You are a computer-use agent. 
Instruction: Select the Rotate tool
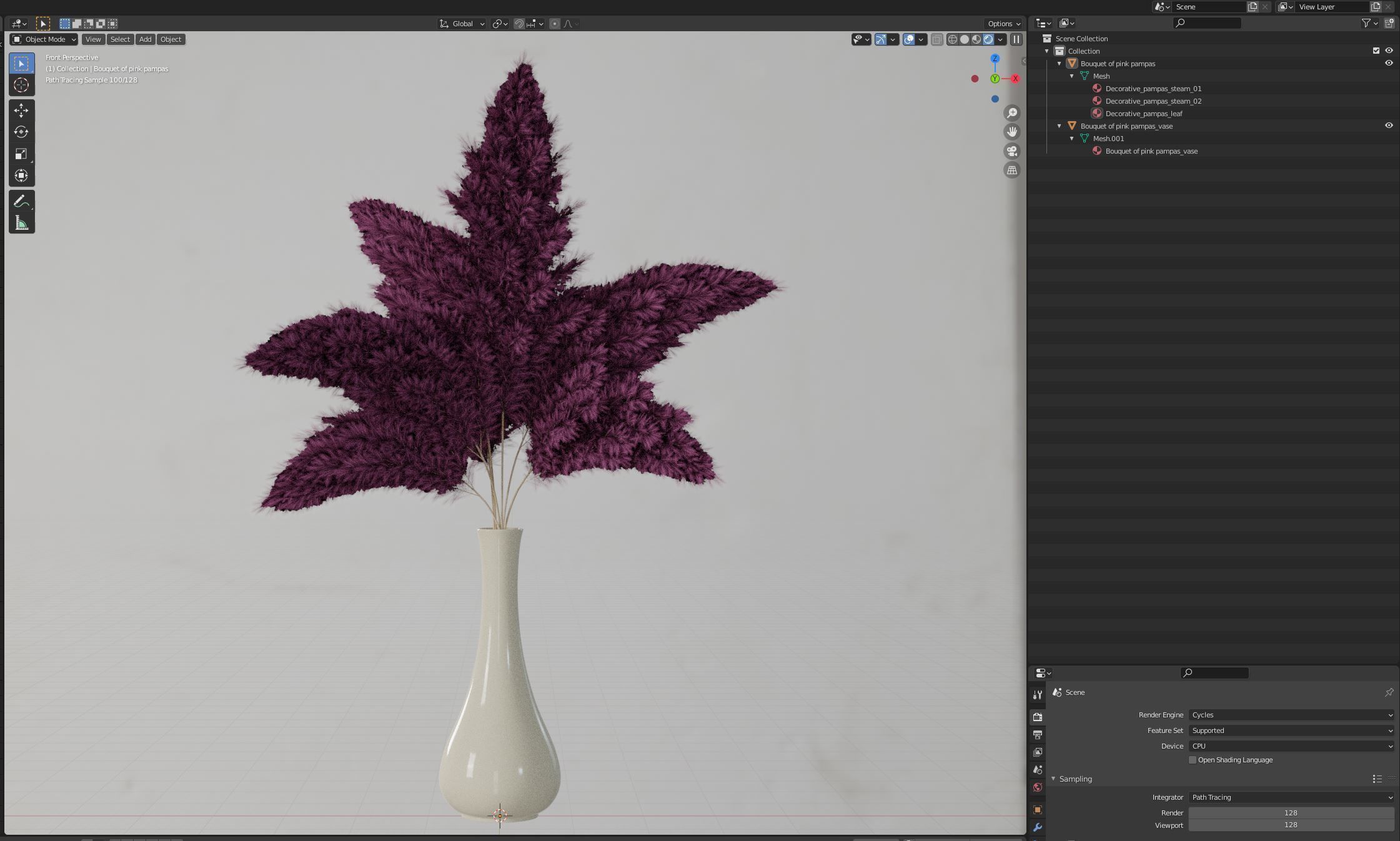click(21, 132)
